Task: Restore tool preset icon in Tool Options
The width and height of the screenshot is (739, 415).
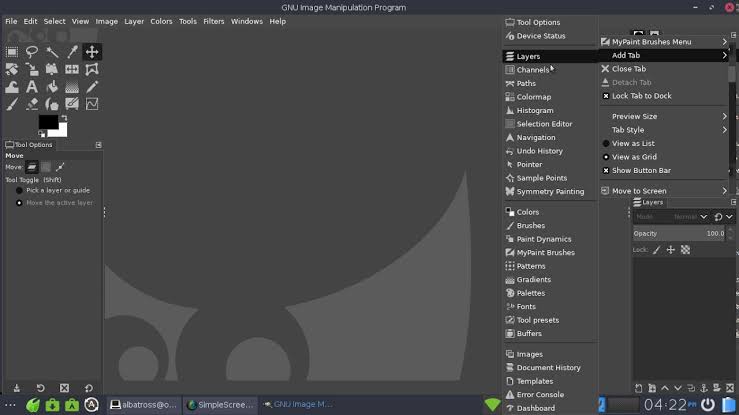Action: point(41,388)
